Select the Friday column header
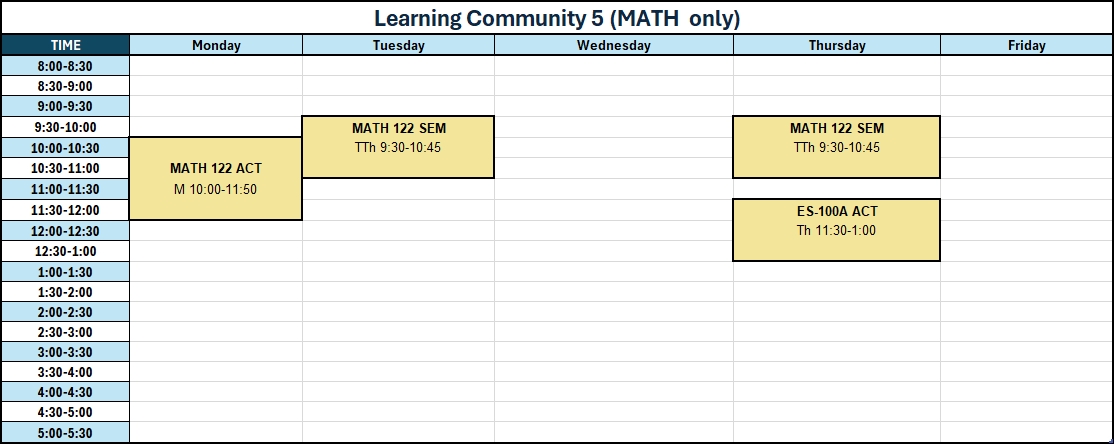 tap(1027, 45)
